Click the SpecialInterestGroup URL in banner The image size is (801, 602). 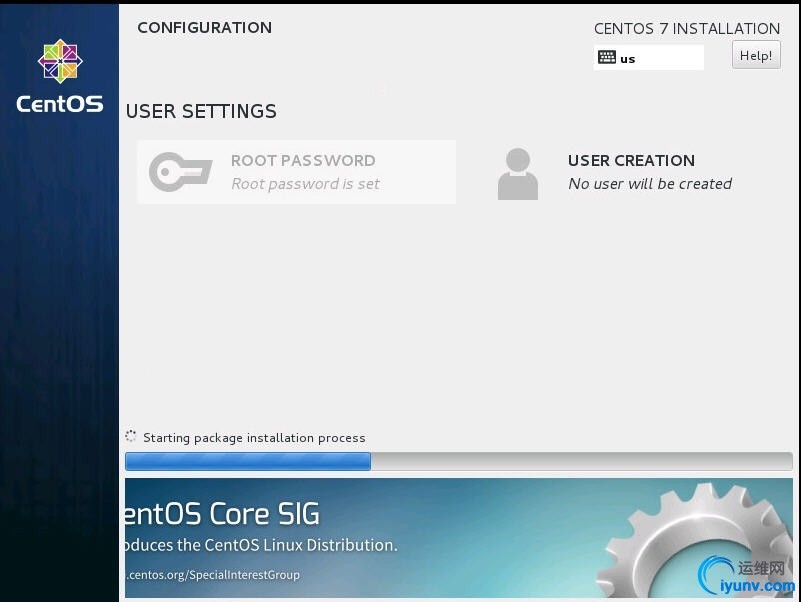(213, 575)
